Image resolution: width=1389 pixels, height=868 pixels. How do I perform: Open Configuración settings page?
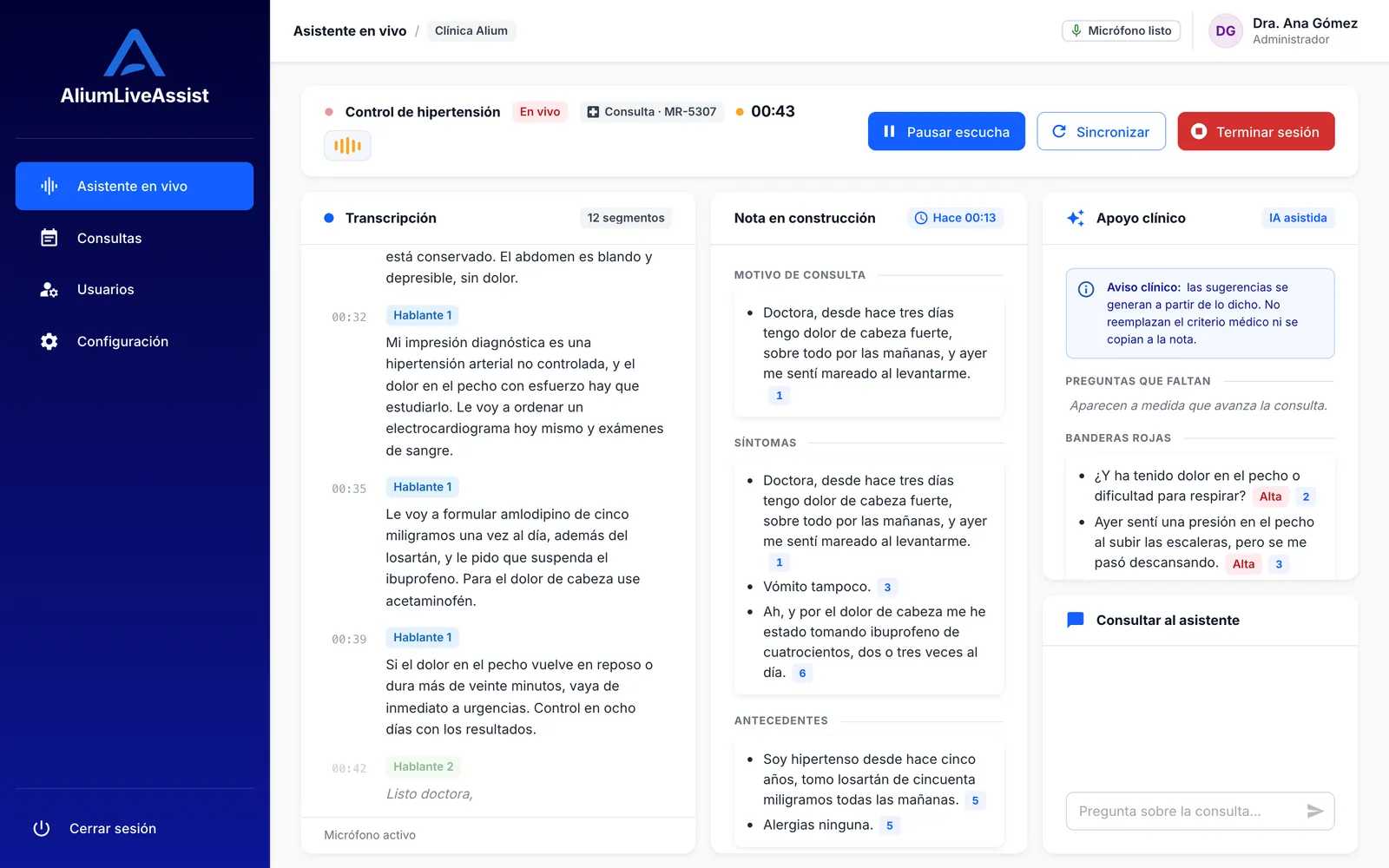coord(135,341)
